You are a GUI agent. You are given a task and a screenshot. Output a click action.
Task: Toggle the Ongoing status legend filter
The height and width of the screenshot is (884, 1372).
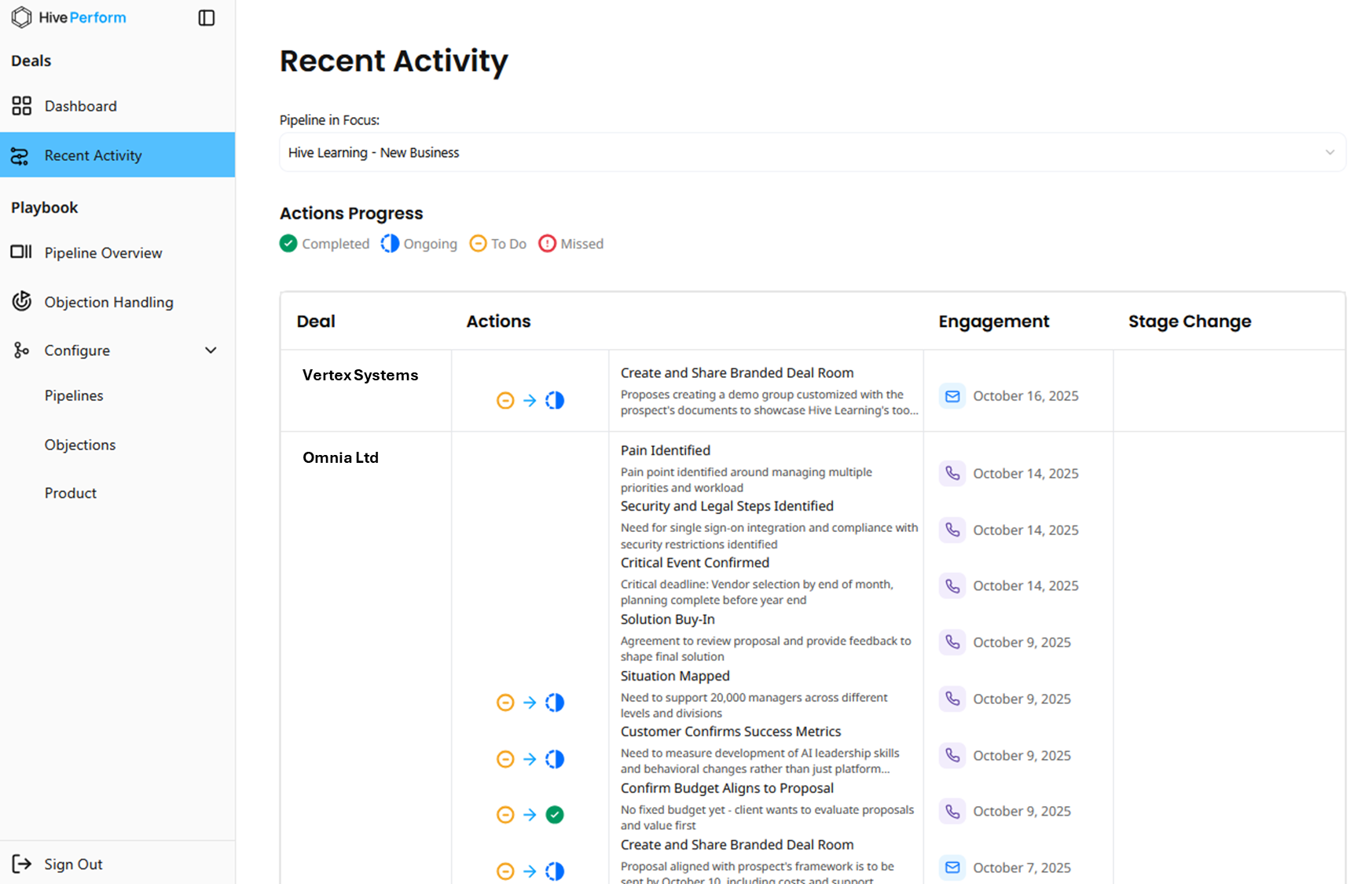(419, 244)
